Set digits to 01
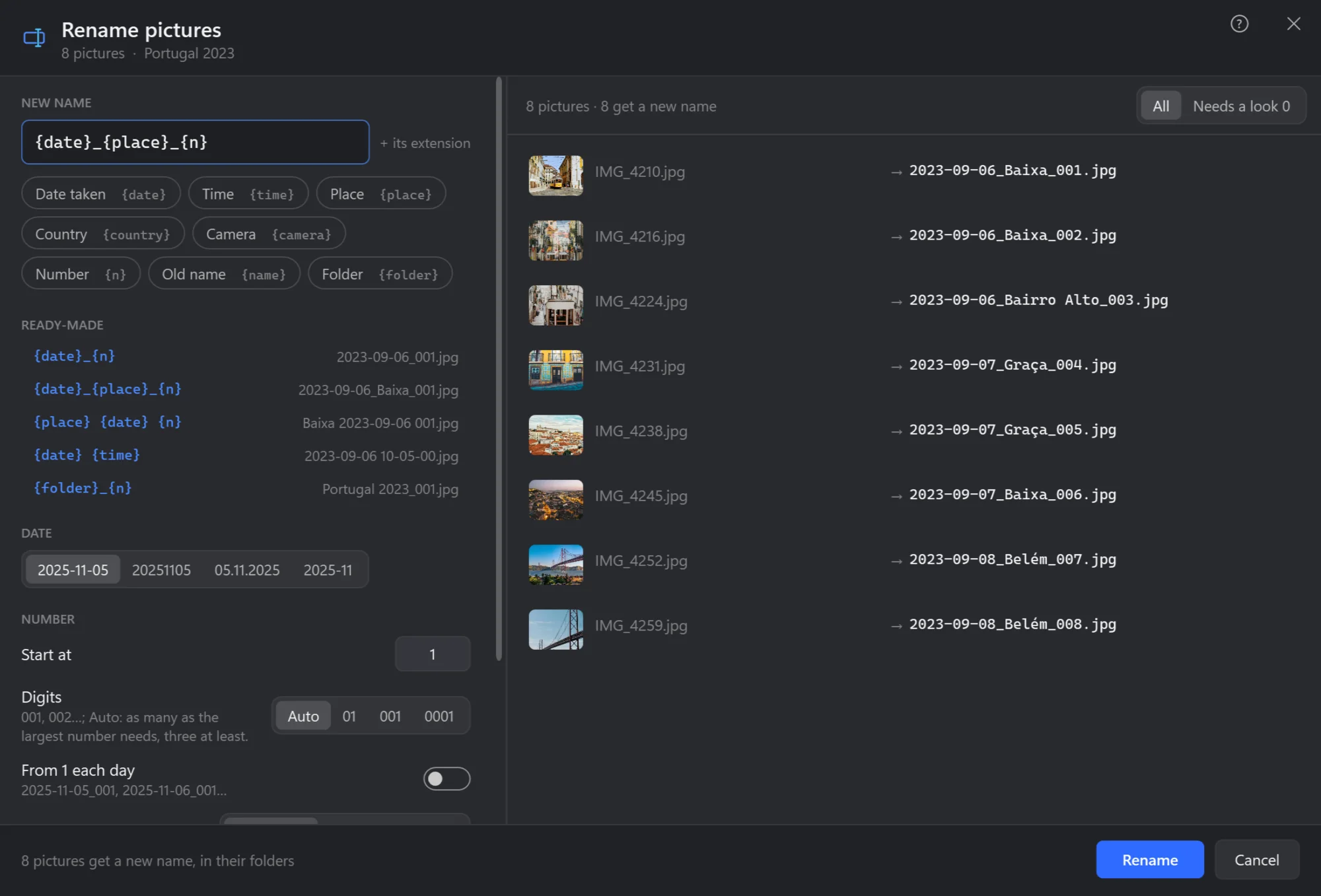Viewport: 1321px width, 896px height. pos(349,716)
